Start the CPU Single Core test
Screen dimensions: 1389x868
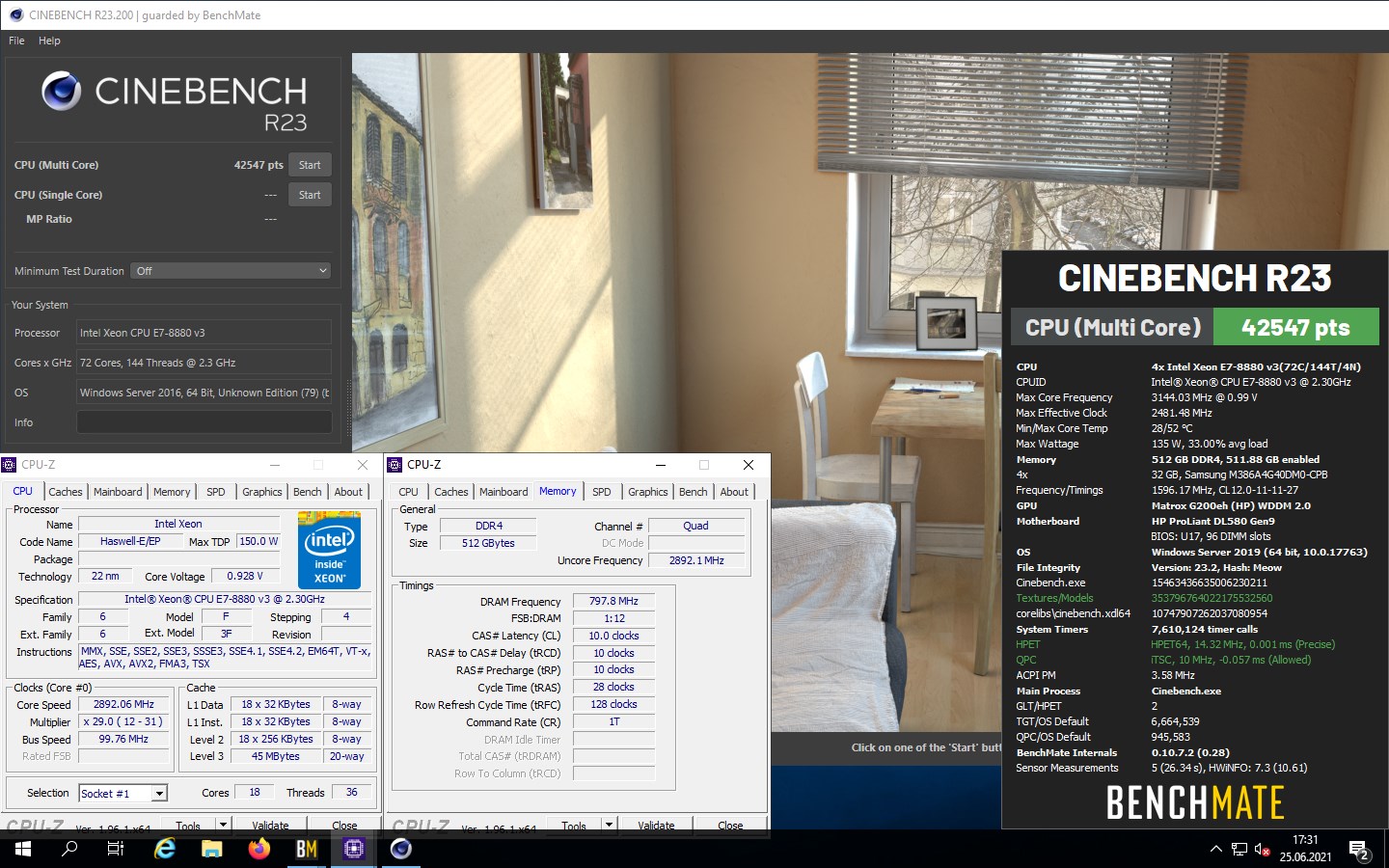click(x=310, y=195)
